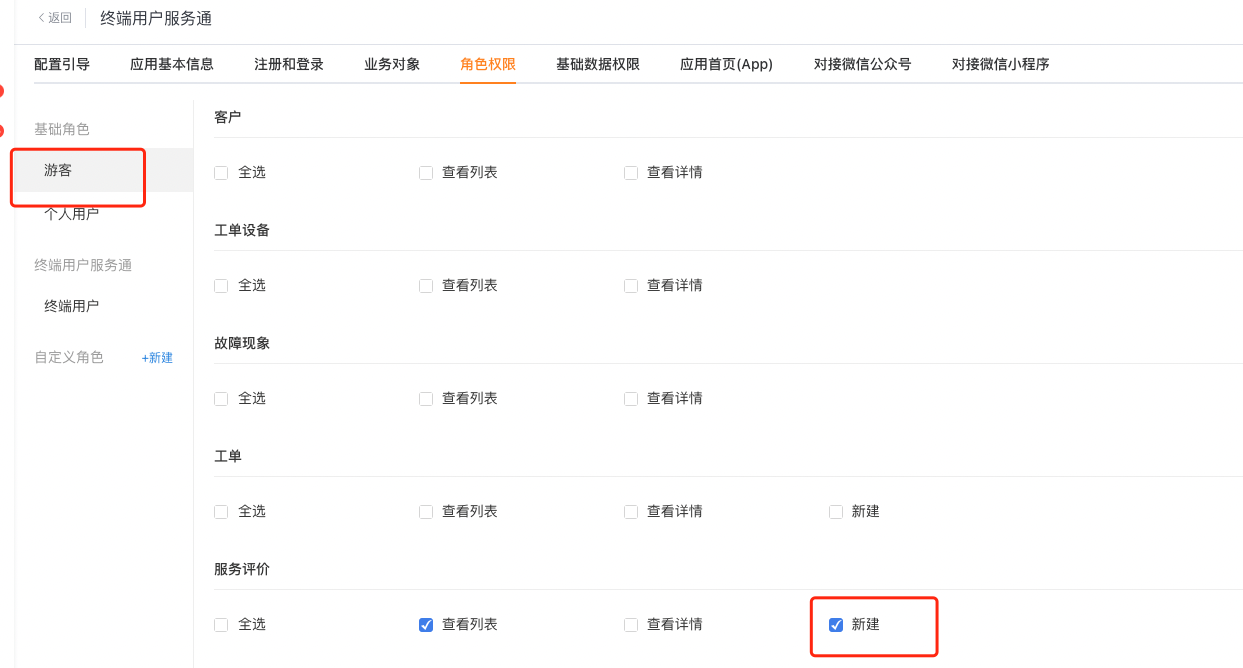Switch to 对接微信公众号 tab
1243x668 pixels.
click(863, 64)
